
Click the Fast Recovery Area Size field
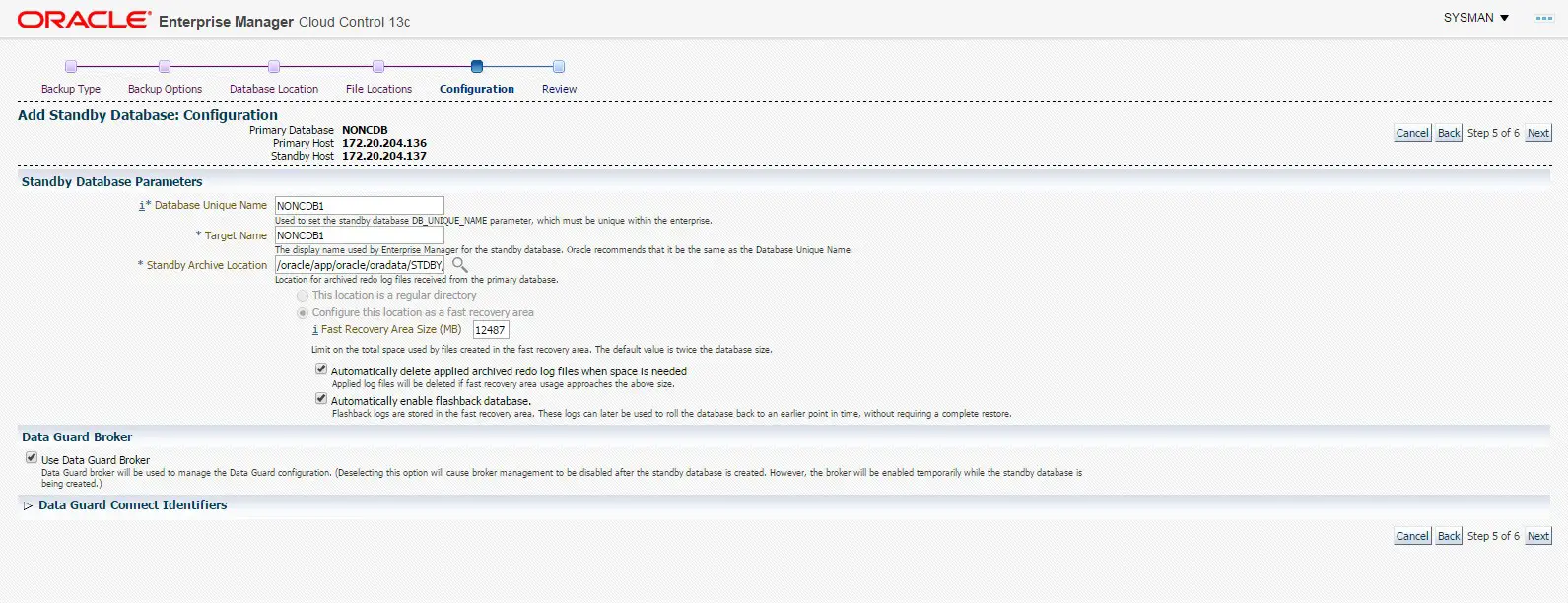pos(491,330)
